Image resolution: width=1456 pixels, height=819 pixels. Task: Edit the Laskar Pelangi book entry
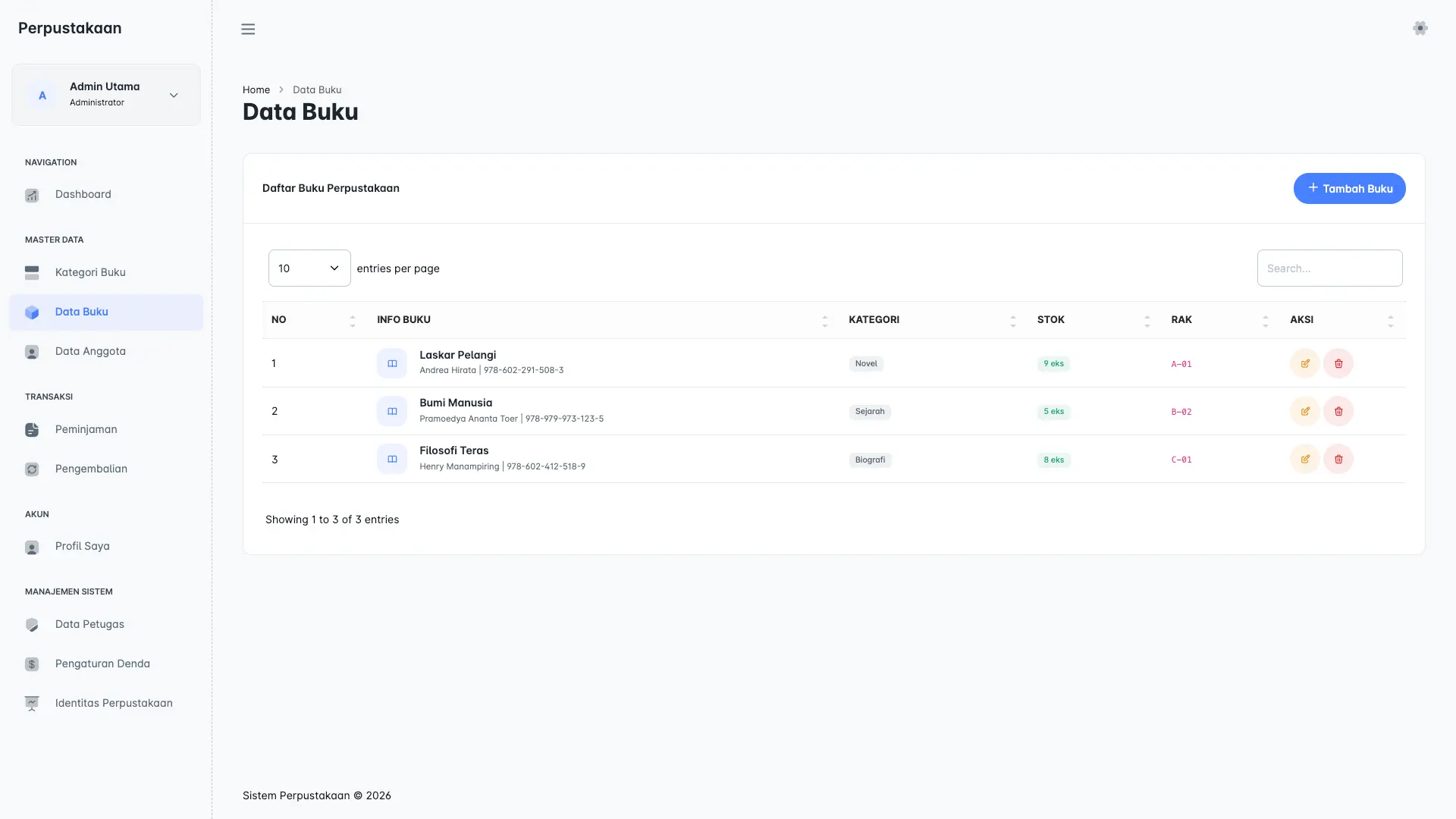[1305, 363]
